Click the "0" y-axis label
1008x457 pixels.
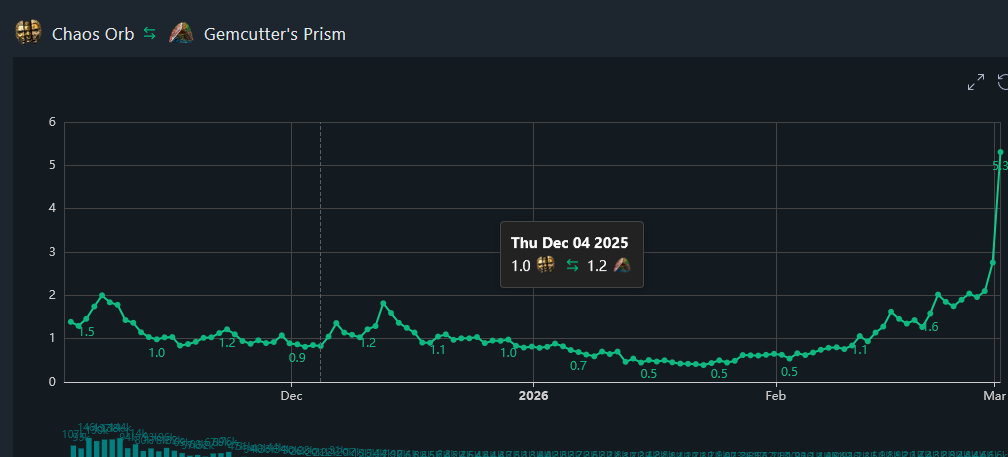tap(52, 382)
